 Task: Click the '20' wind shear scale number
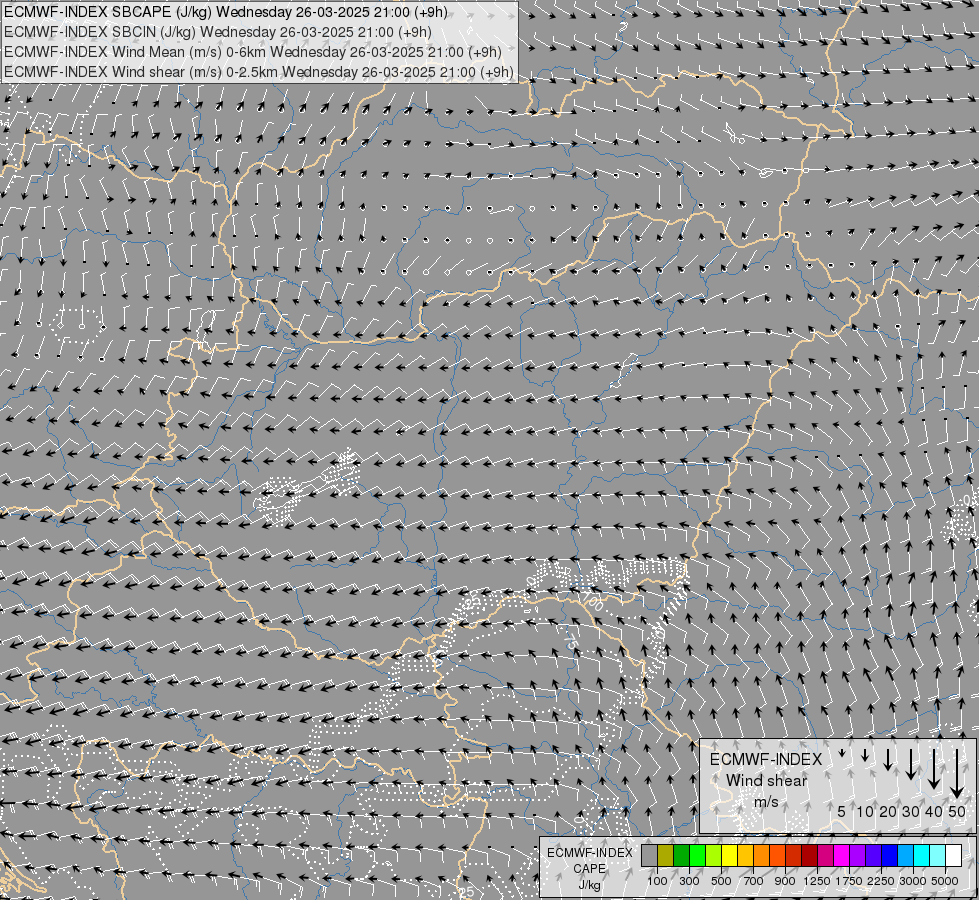click(888, 811)
